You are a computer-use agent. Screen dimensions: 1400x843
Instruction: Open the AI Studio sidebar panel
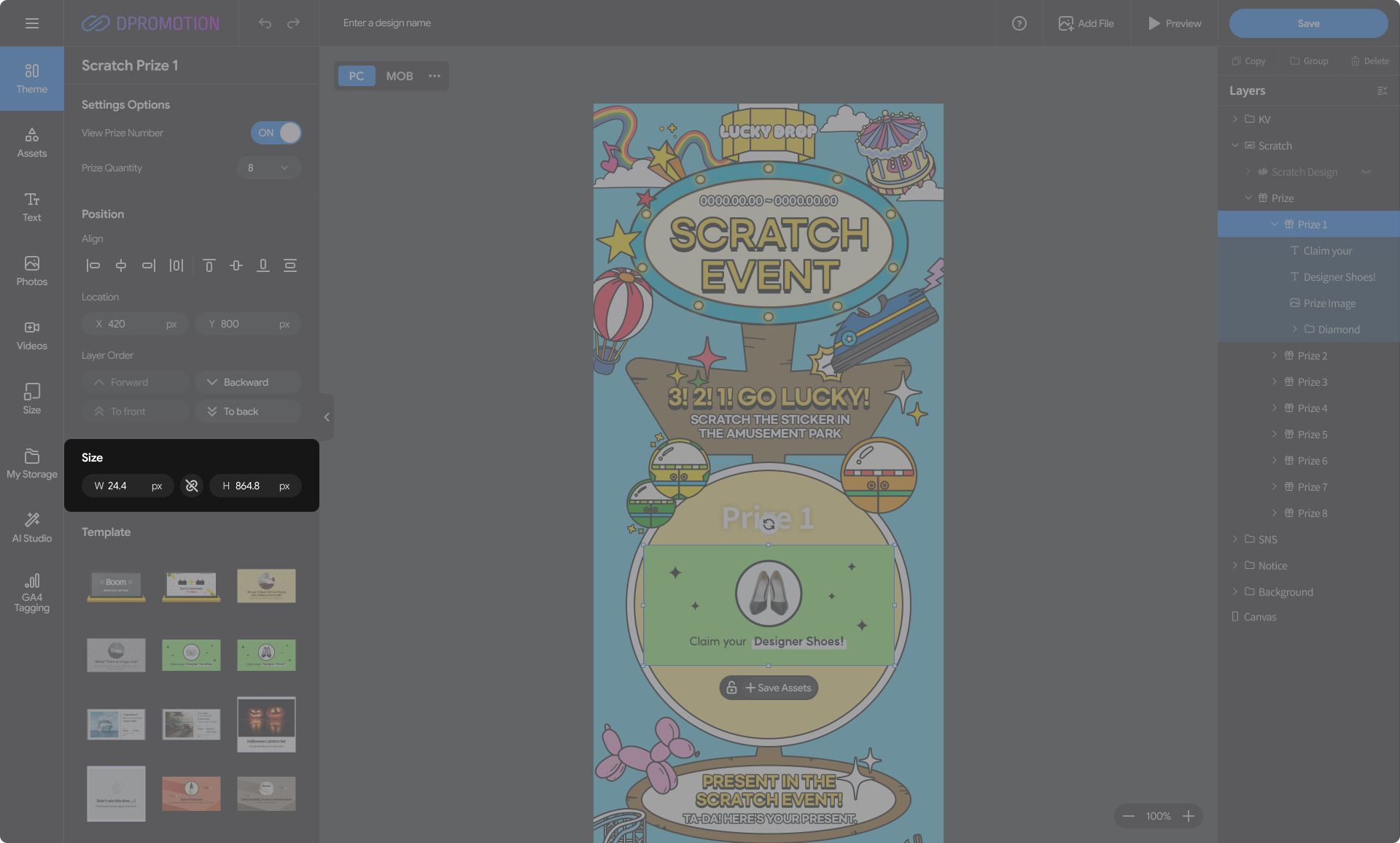coord(31,527)
